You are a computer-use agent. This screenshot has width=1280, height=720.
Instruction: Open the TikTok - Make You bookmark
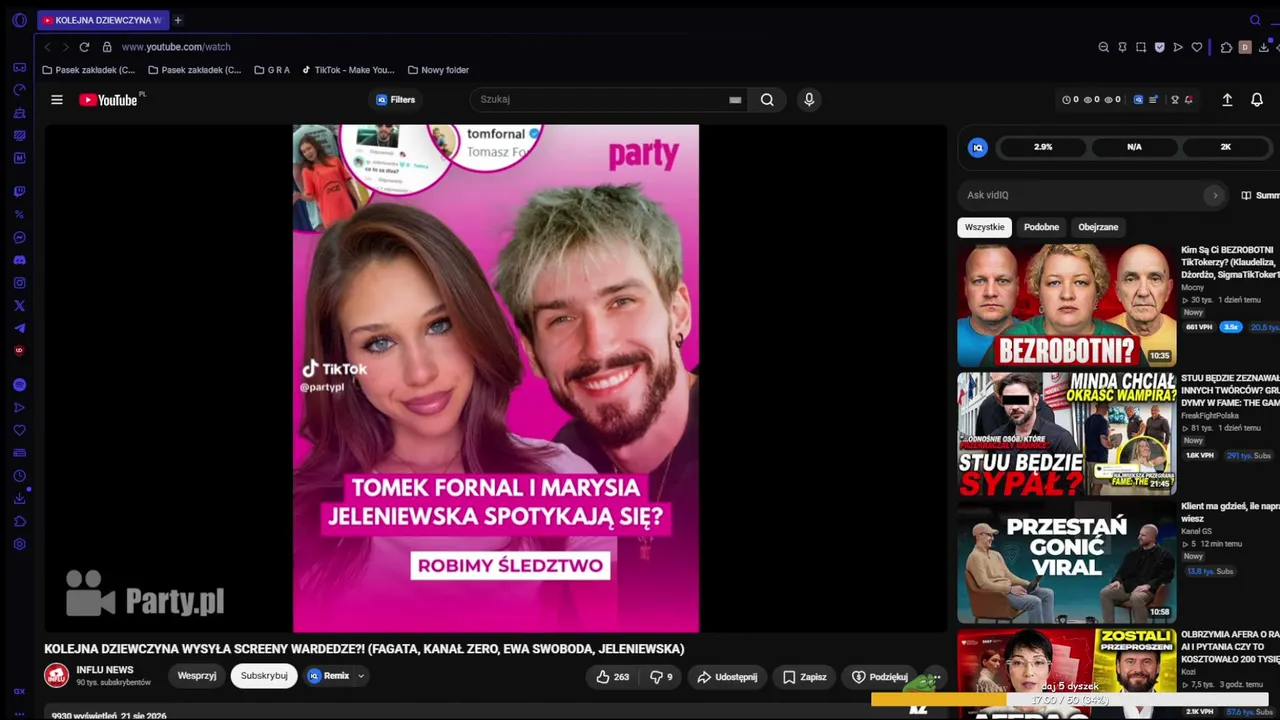tap(349, 70)
